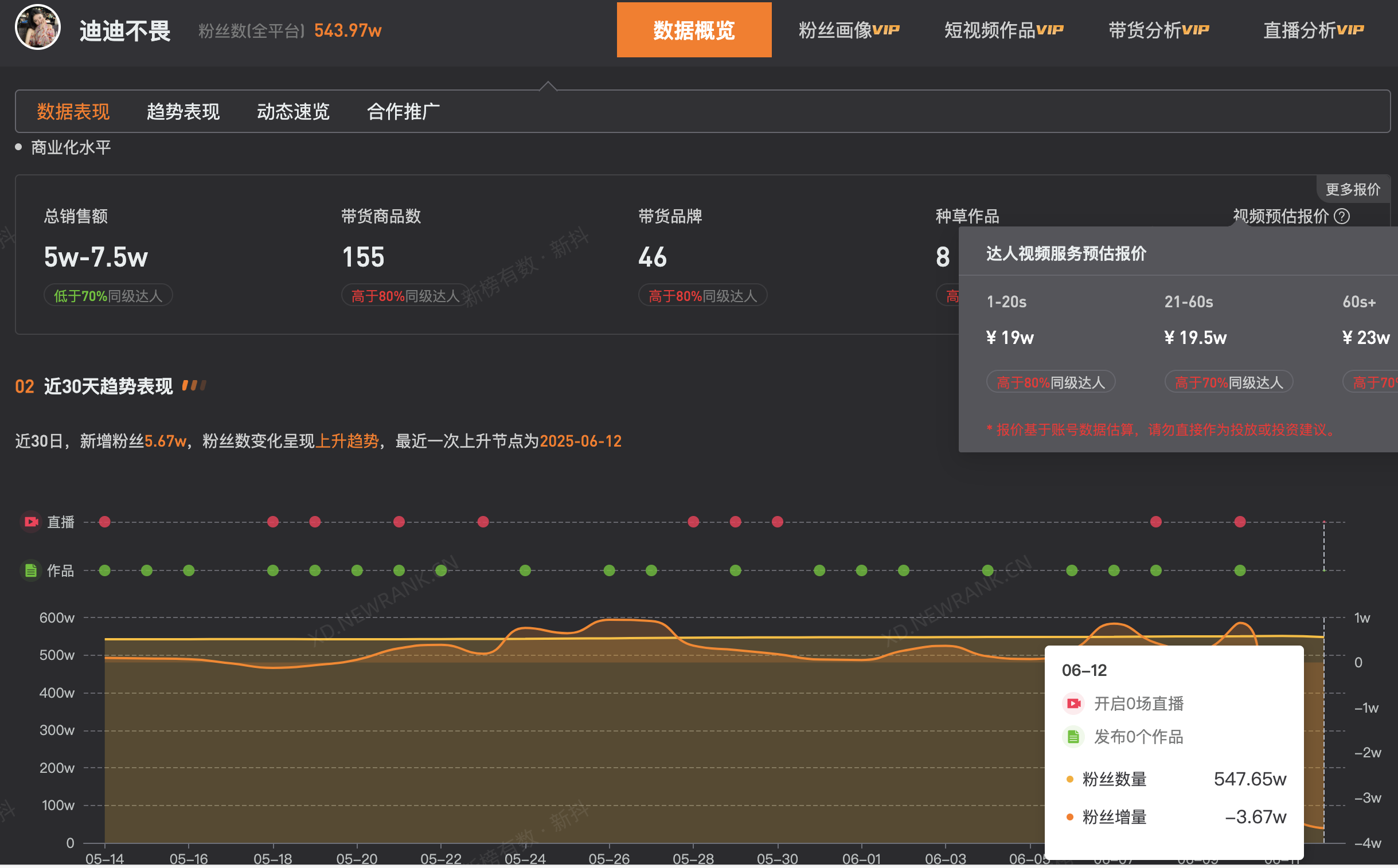Click the ¥ 19.5w price for 21-60s
This screenshot has height=868, width=1398.
(1196, 338)
